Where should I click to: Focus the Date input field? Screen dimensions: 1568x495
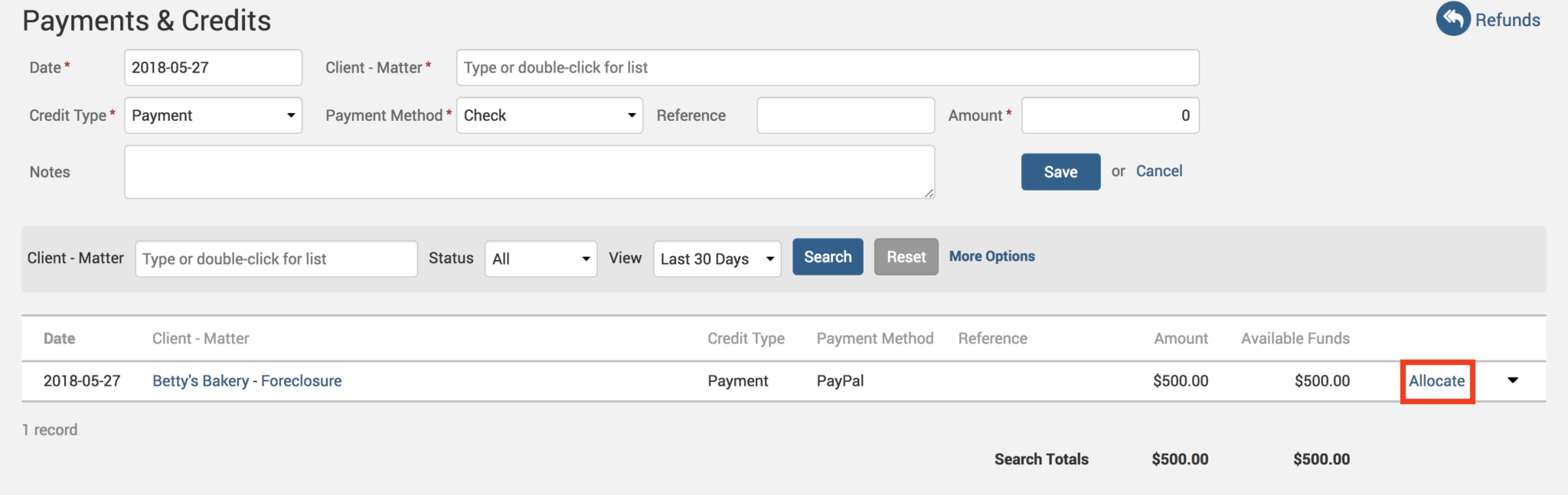coord(213,68)
